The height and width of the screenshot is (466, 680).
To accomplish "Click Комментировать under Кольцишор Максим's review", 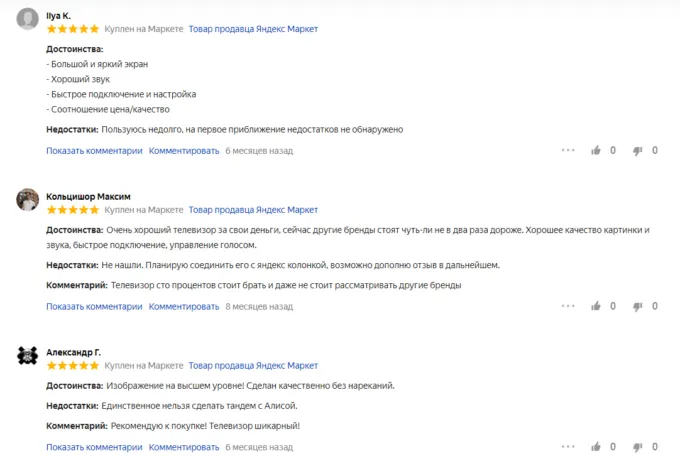I will coord(184,306).
